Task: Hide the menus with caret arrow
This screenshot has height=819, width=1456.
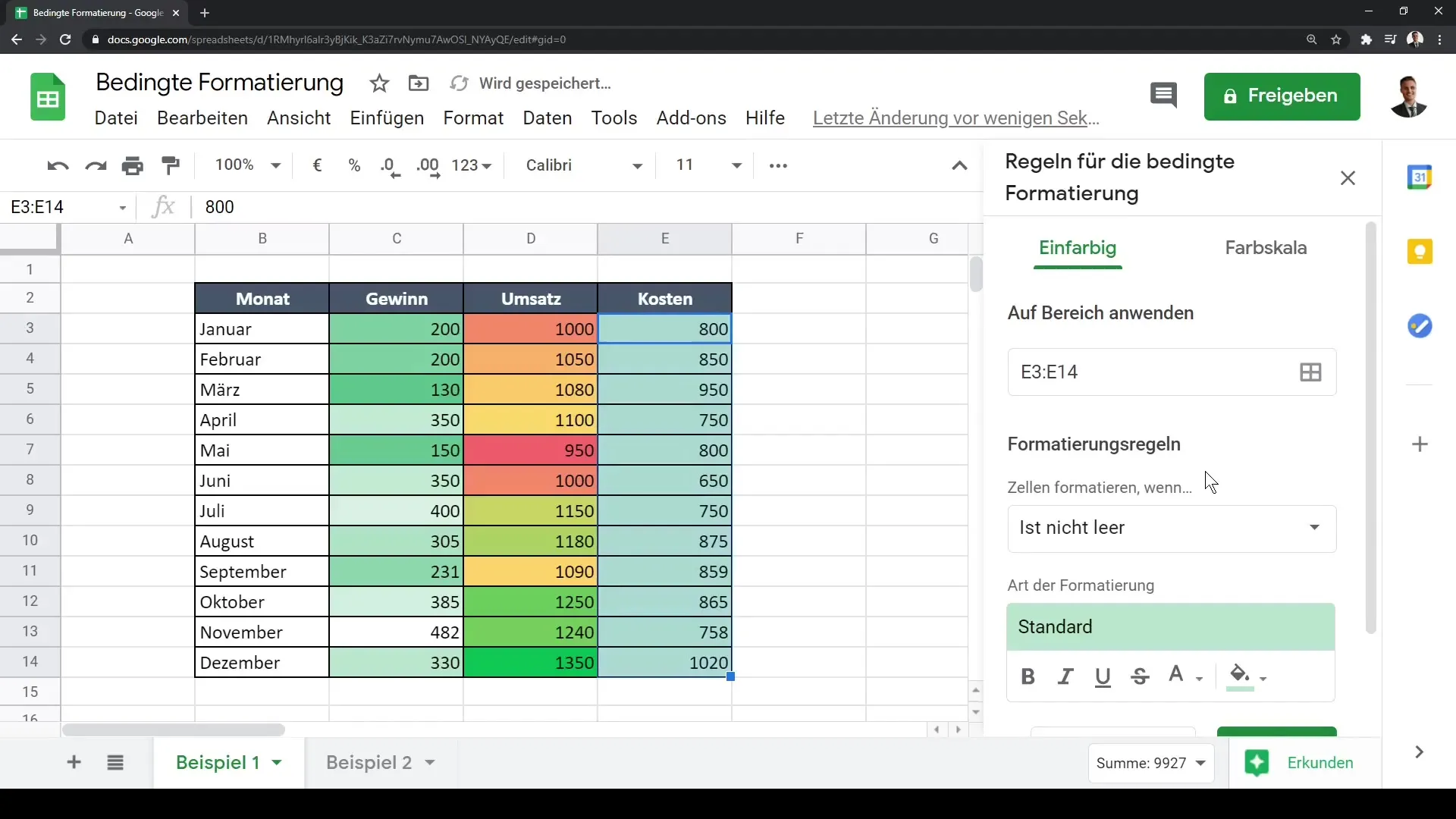Action: pyautogui.click(x=959, y=165)
